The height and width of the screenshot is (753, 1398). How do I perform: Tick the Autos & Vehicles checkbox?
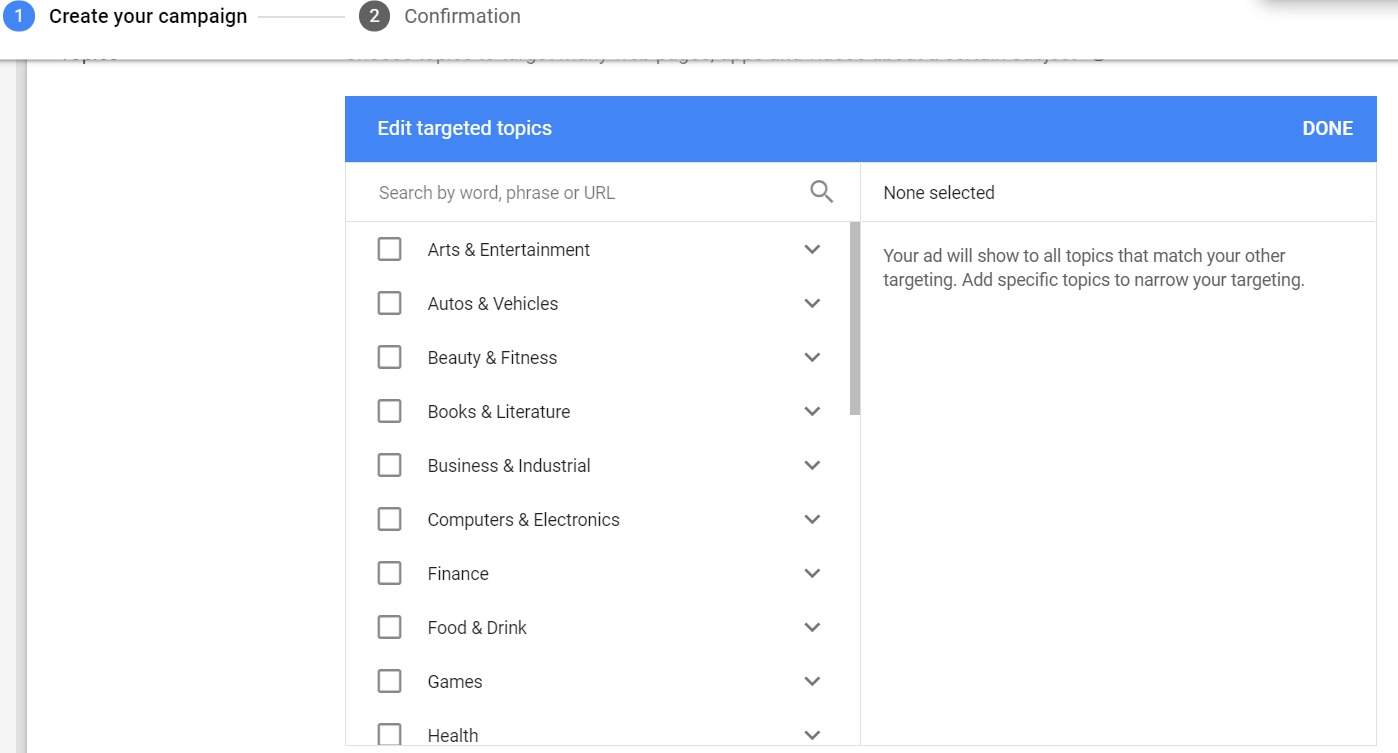[389, 303]
